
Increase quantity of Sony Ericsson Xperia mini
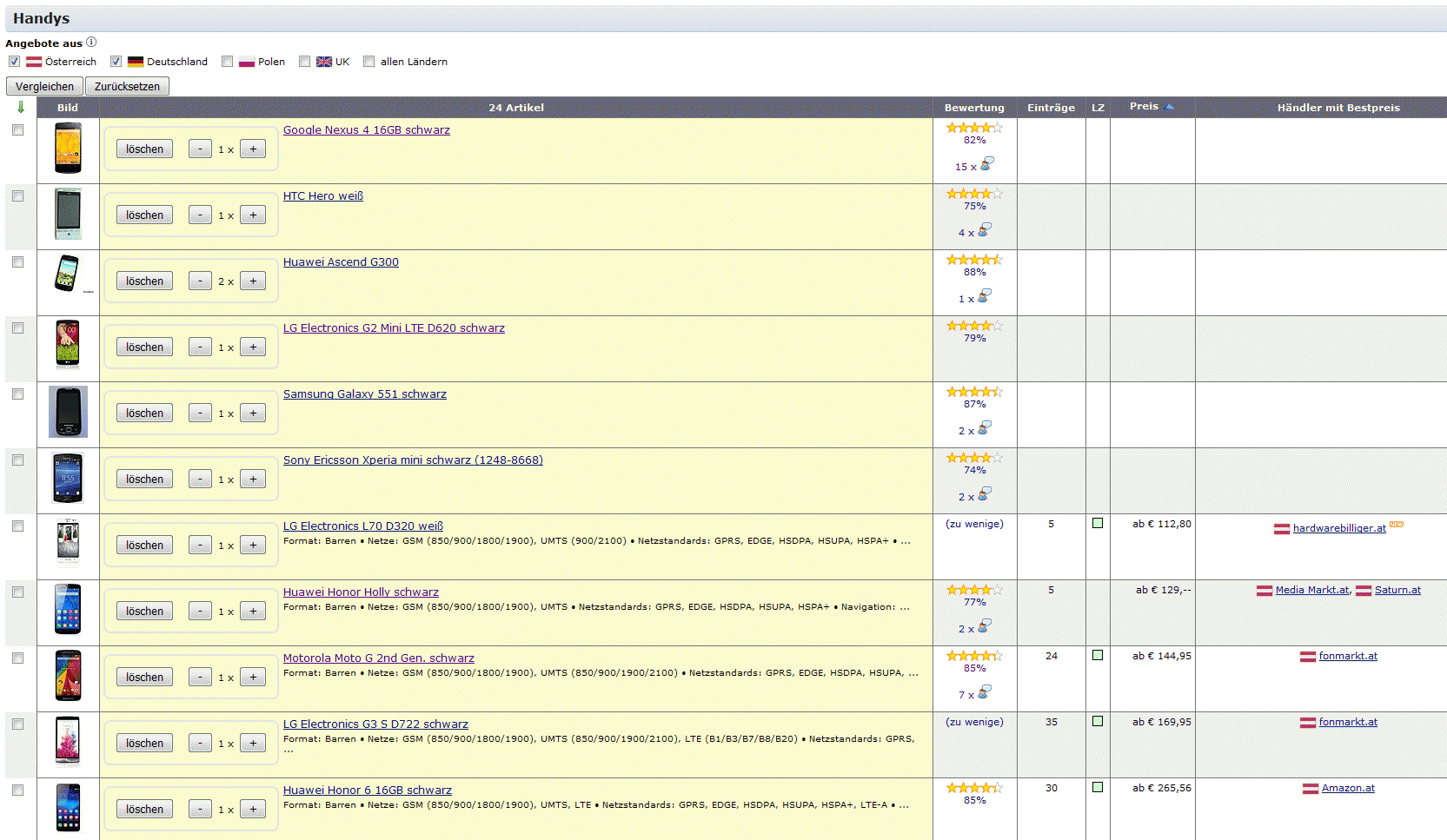pyautogui.click(x=253, y=479)
